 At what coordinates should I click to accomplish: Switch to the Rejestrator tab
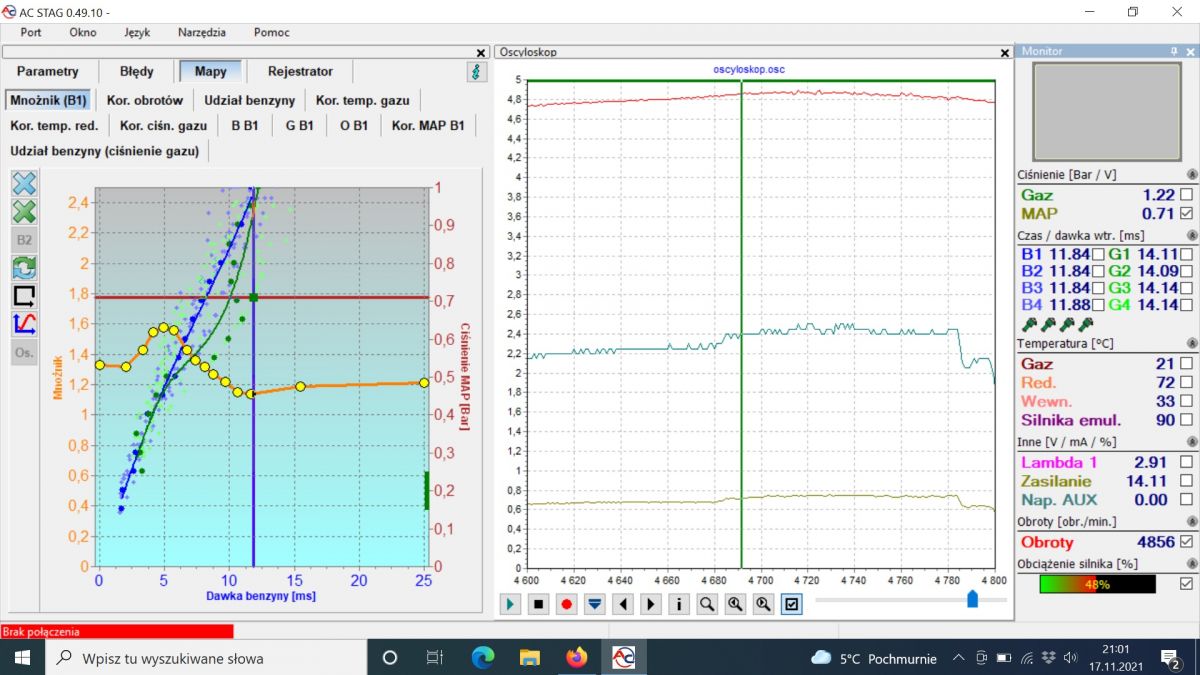pyautogui.click(x=300, y=71)
